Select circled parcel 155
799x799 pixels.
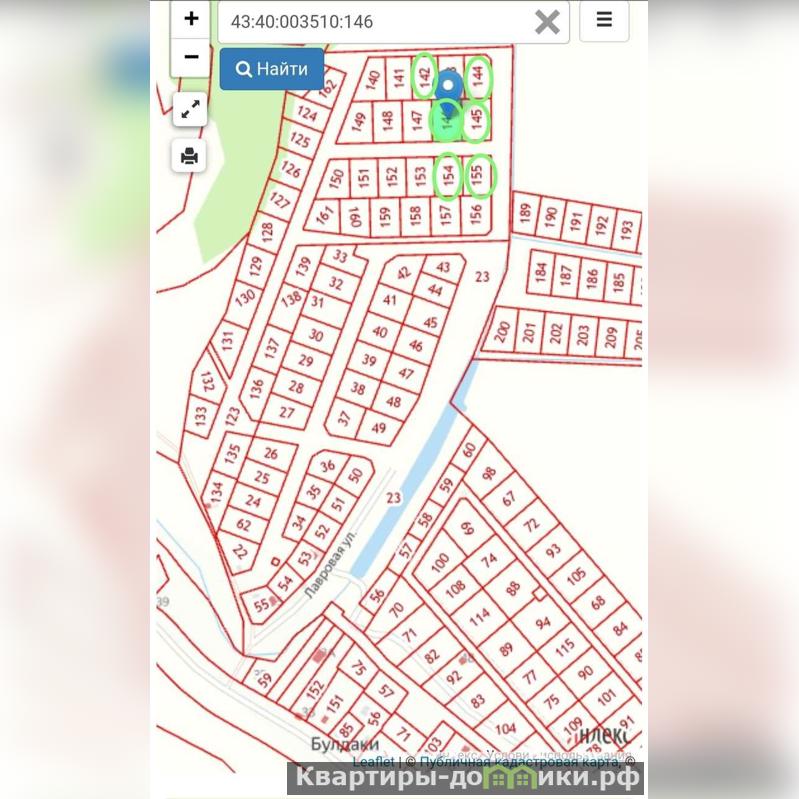pos(480,176)
